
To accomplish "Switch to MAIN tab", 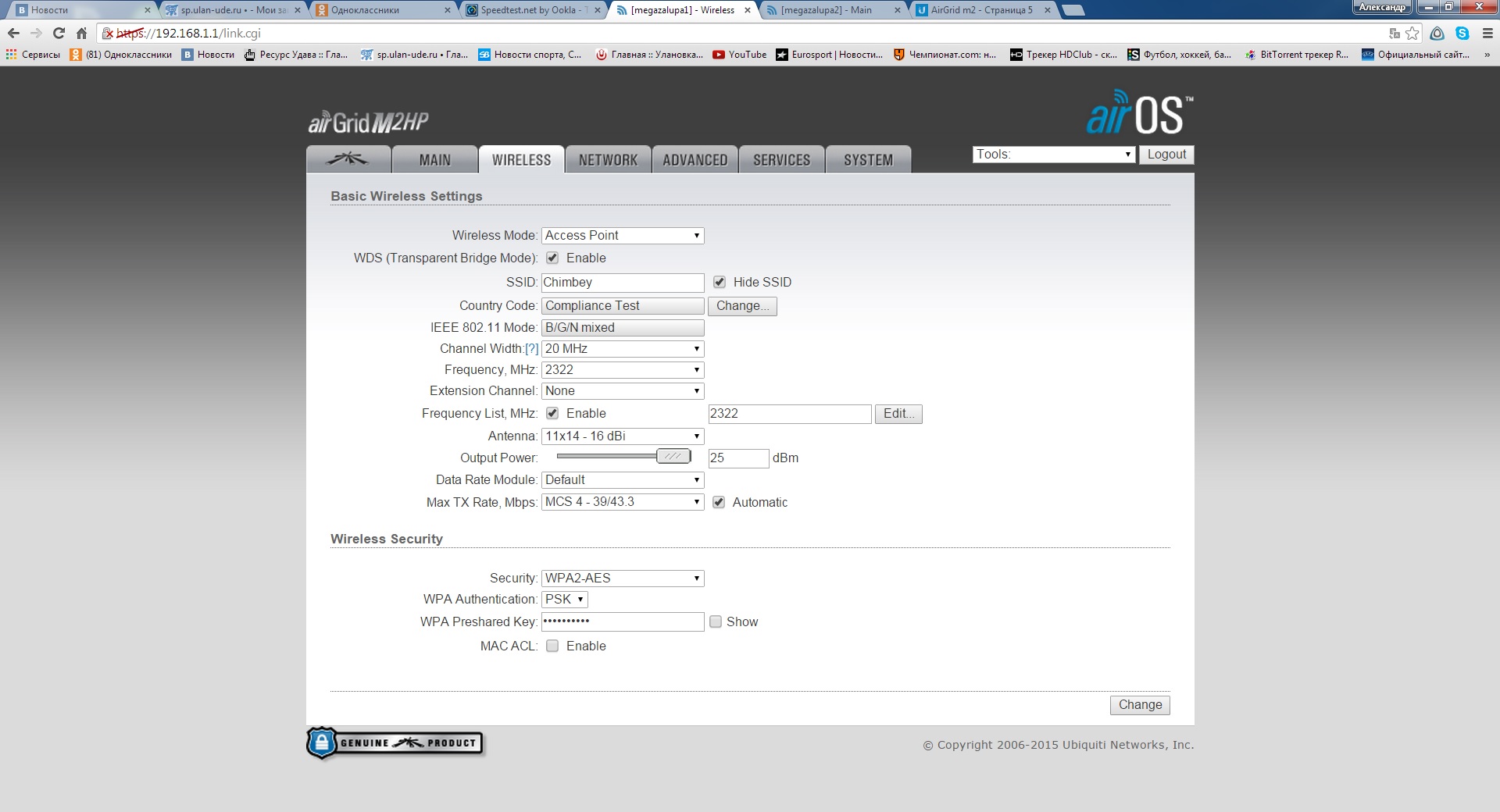I will click(435, 159).
